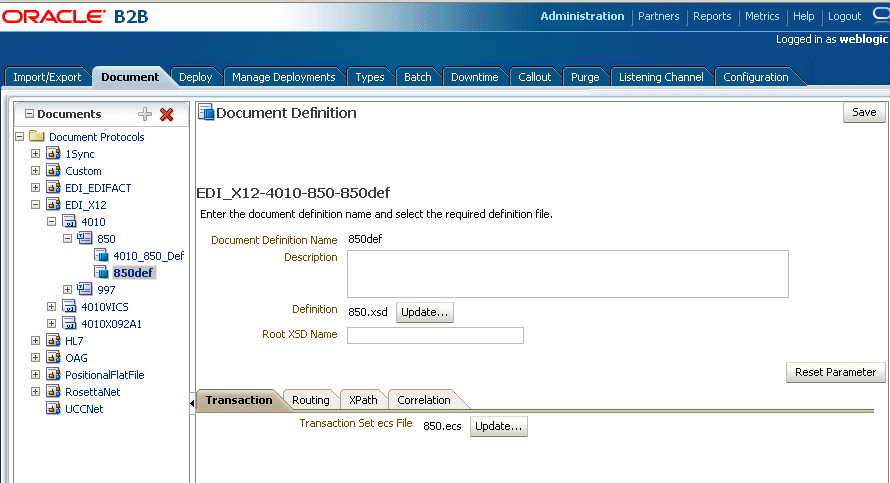Image resolution: width=890 pixels, height=483 pixels.
Task: Click the Root XSD Name field
Action: (x=435, y=335)
